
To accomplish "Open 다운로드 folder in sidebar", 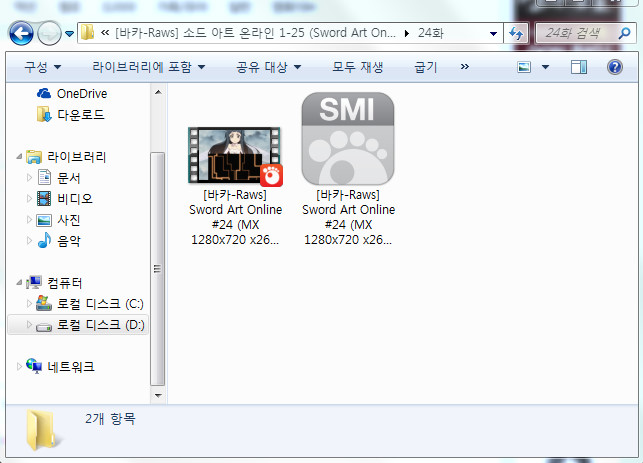I will (x=81, y=115).
